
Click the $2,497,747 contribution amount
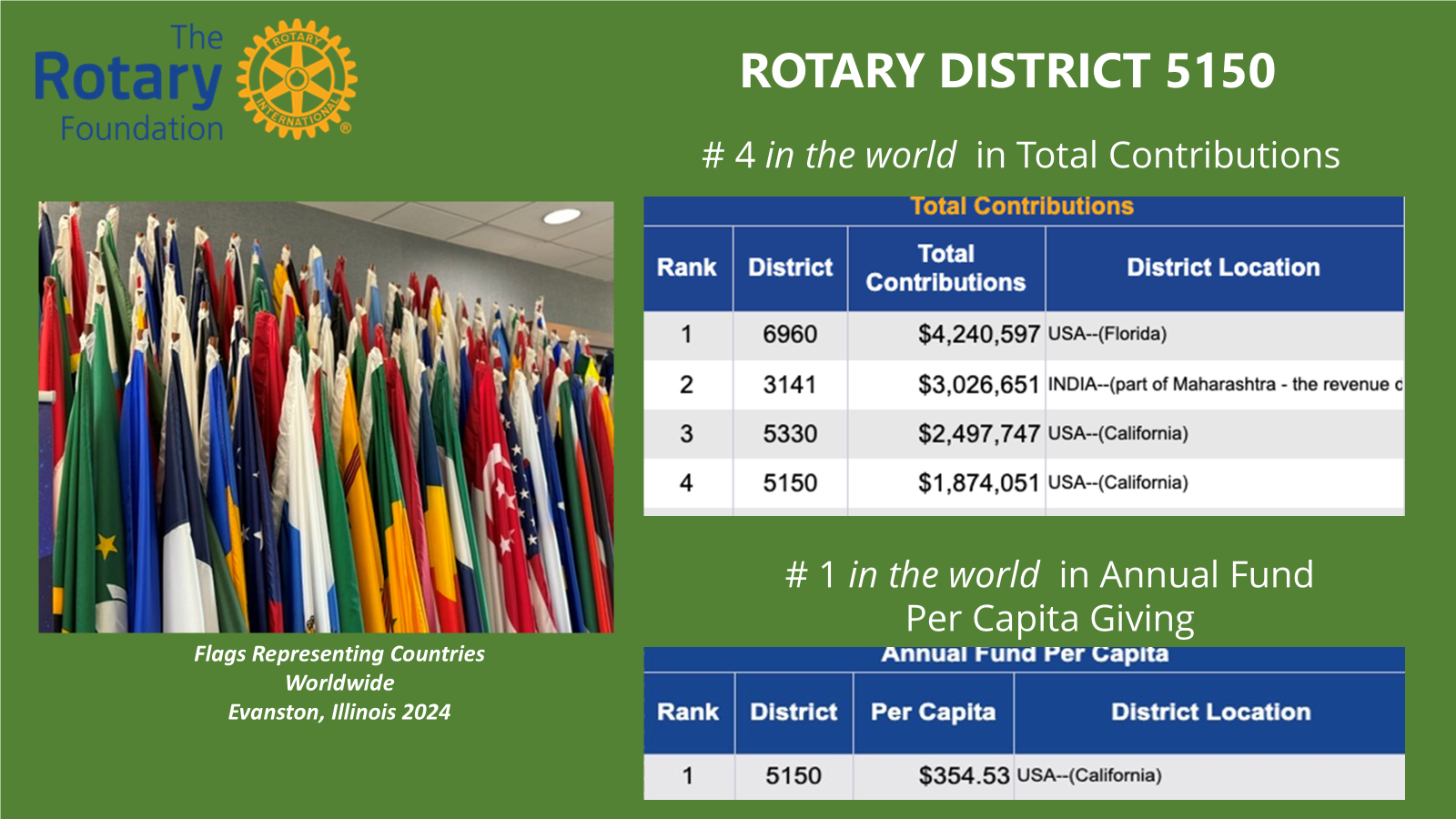click(978, 434)
